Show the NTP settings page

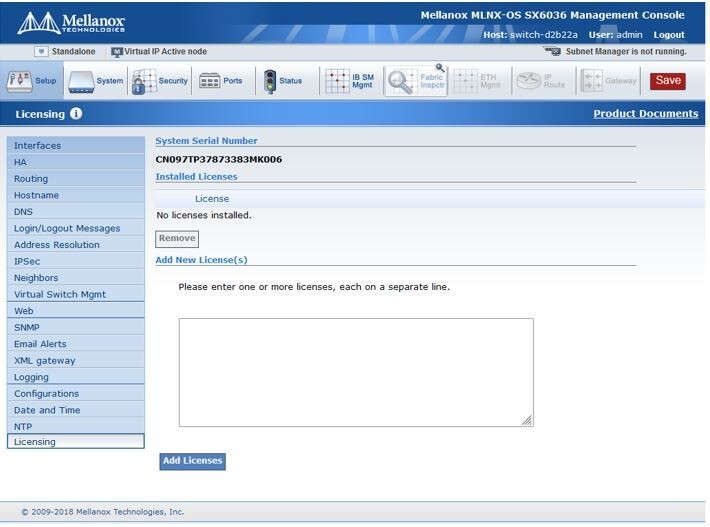pos(76,426)
